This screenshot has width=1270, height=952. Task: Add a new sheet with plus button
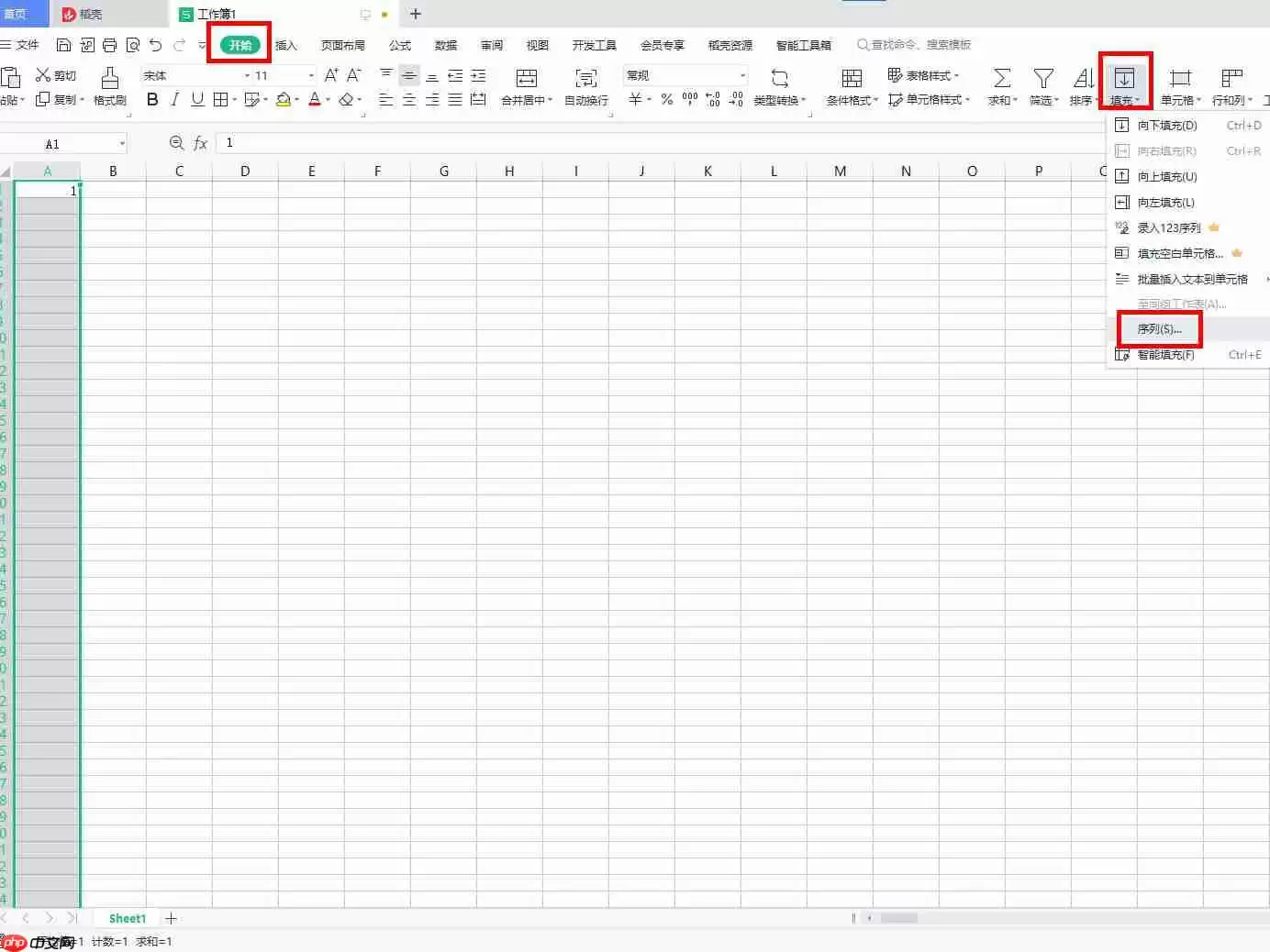point(171,918)
